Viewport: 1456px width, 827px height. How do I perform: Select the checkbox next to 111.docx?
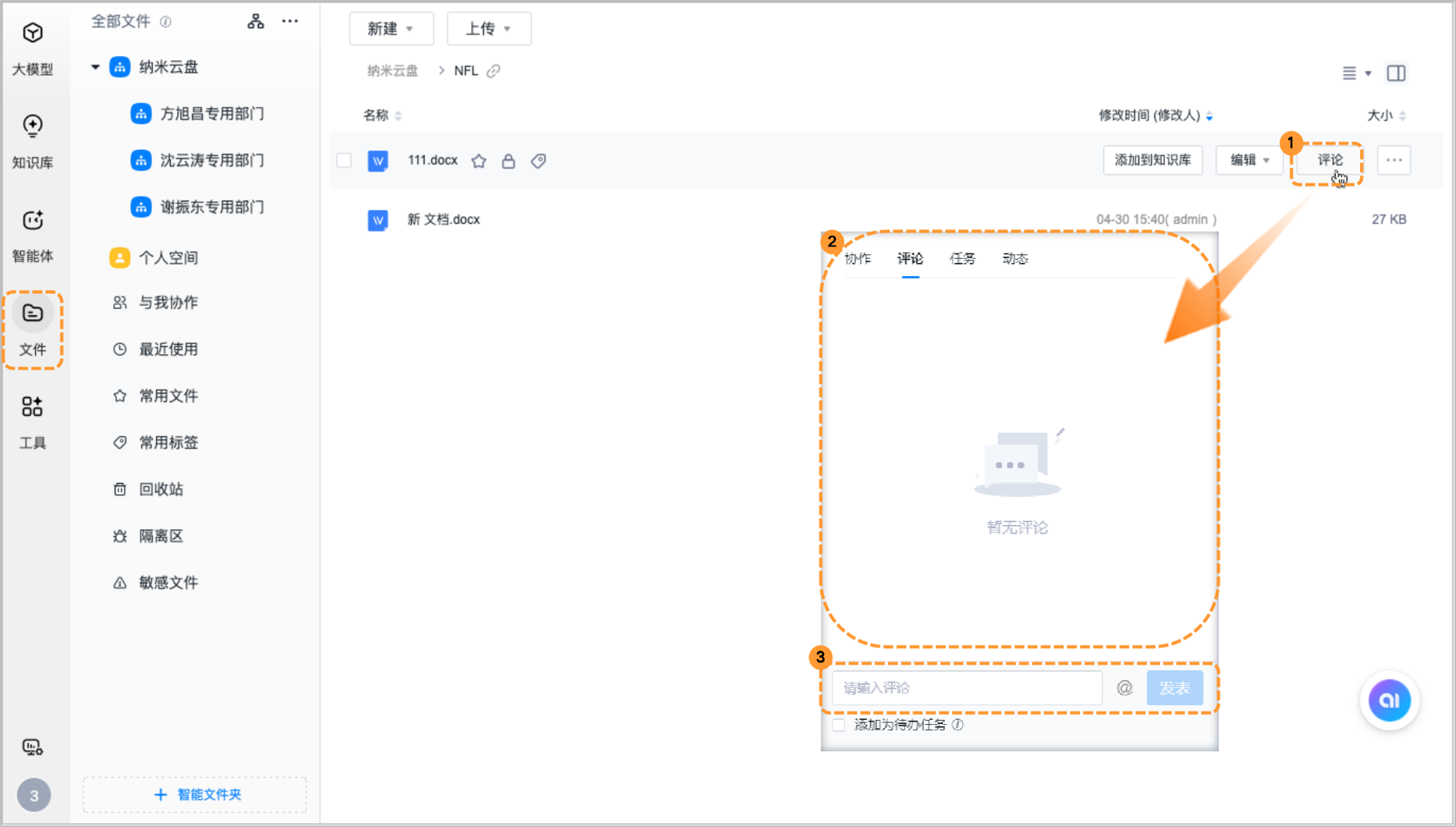[343, 160]
